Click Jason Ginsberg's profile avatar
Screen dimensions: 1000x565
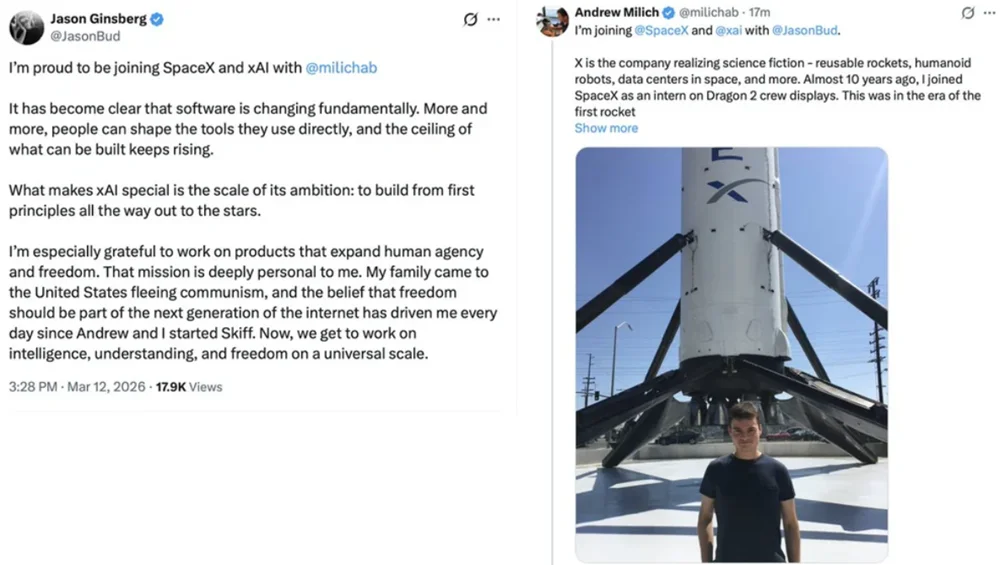pyautogui.click(x=26, y=27)
